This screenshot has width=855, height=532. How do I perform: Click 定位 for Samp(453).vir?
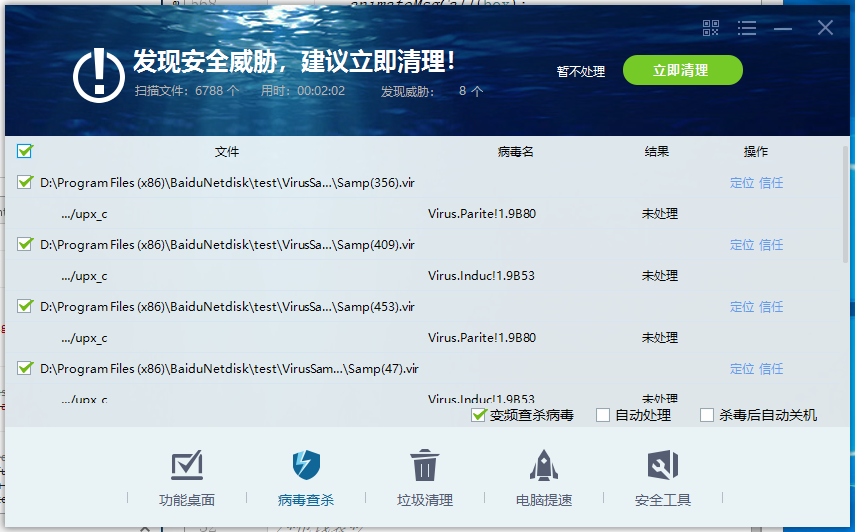(x=742, y=307)
